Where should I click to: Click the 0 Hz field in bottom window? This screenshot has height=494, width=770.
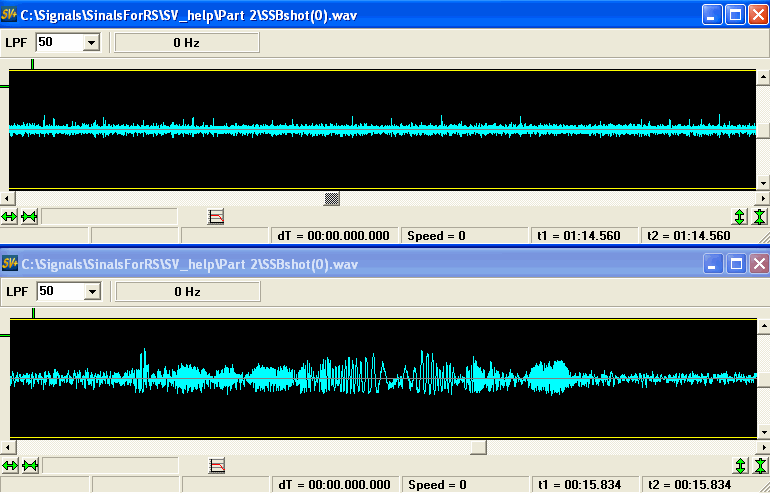(187, 291)
